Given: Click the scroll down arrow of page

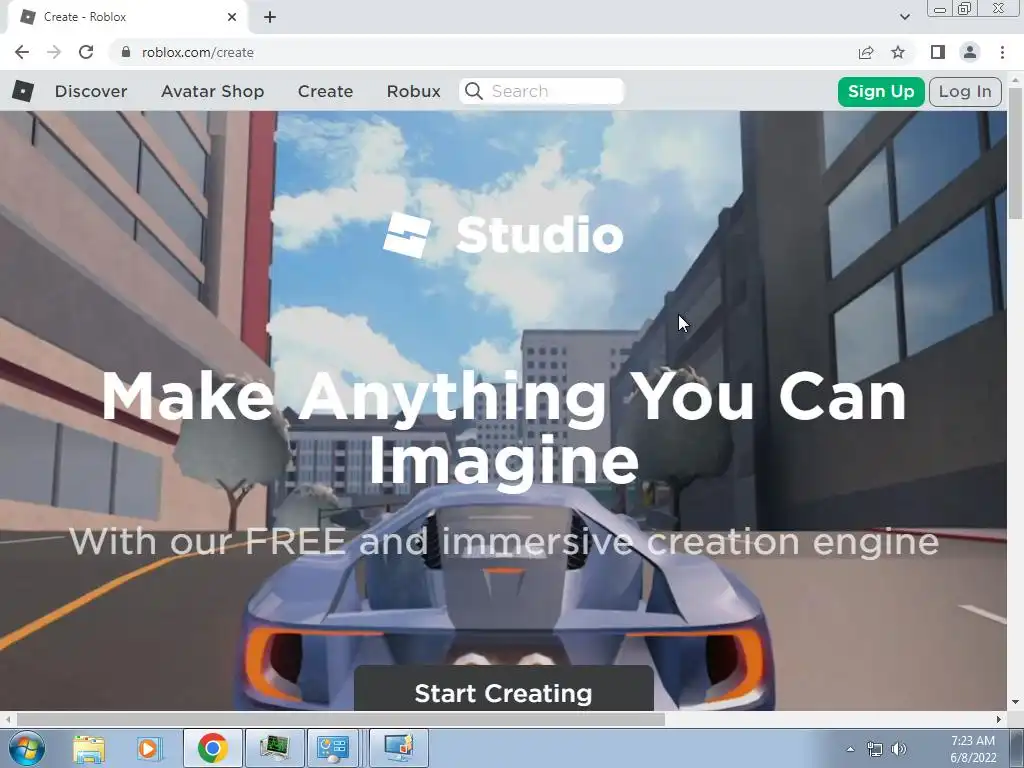Looking at the screenshot, I should coord(1016,703).
